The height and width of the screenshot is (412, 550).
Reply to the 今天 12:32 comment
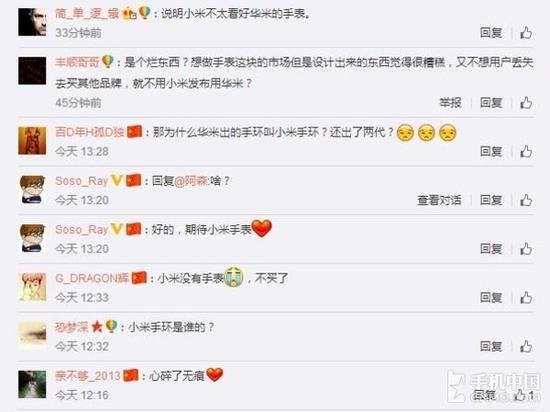coord(491,346)
